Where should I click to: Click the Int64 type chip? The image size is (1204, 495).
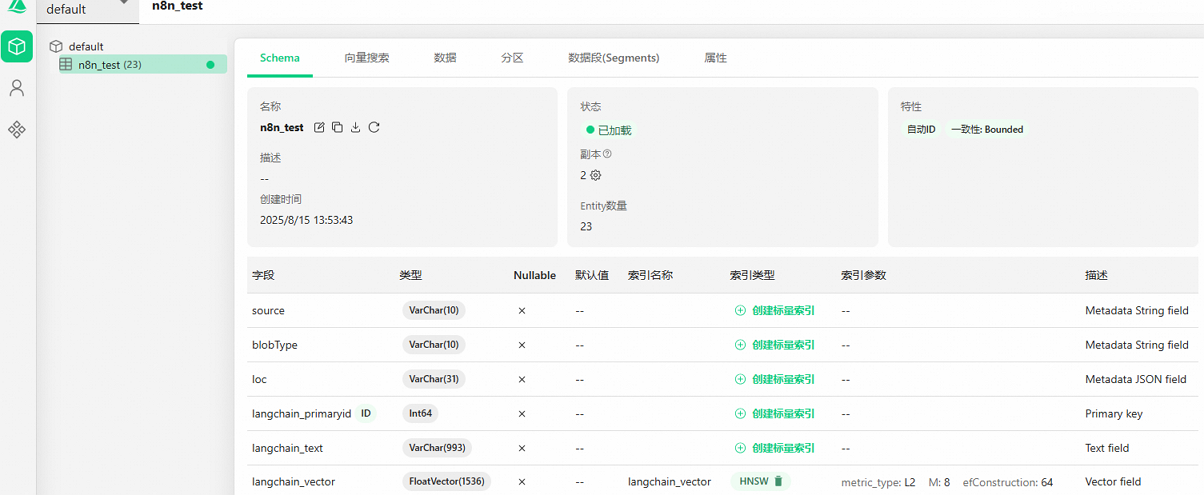point(420,413)
